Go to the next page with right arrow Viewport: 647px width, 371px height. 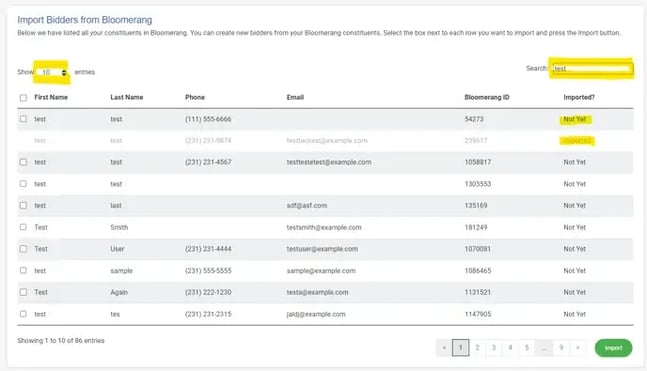pos(578,348)
